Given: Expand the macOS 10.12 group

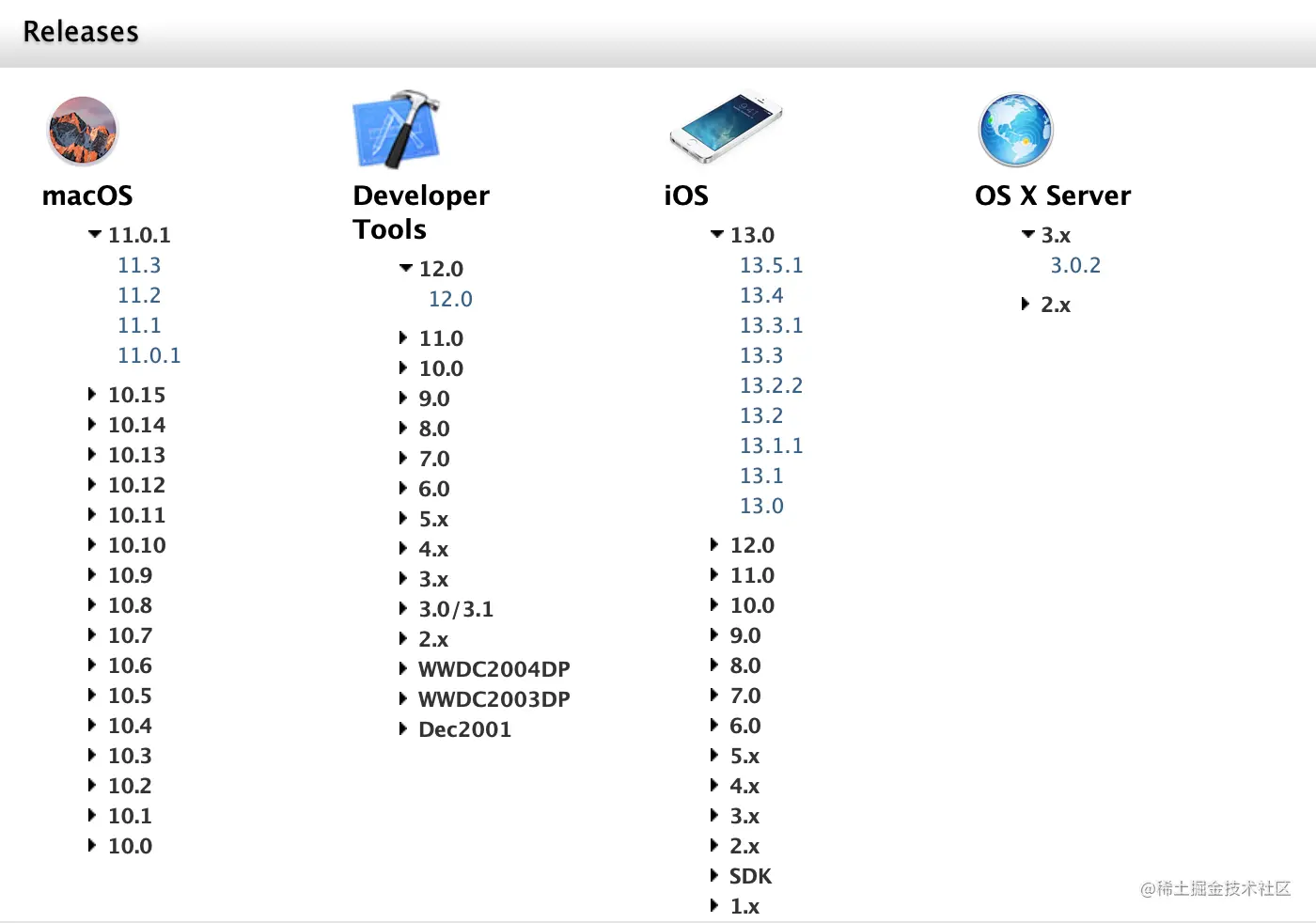Looking at the screenshot, I should tap(92, 484).
